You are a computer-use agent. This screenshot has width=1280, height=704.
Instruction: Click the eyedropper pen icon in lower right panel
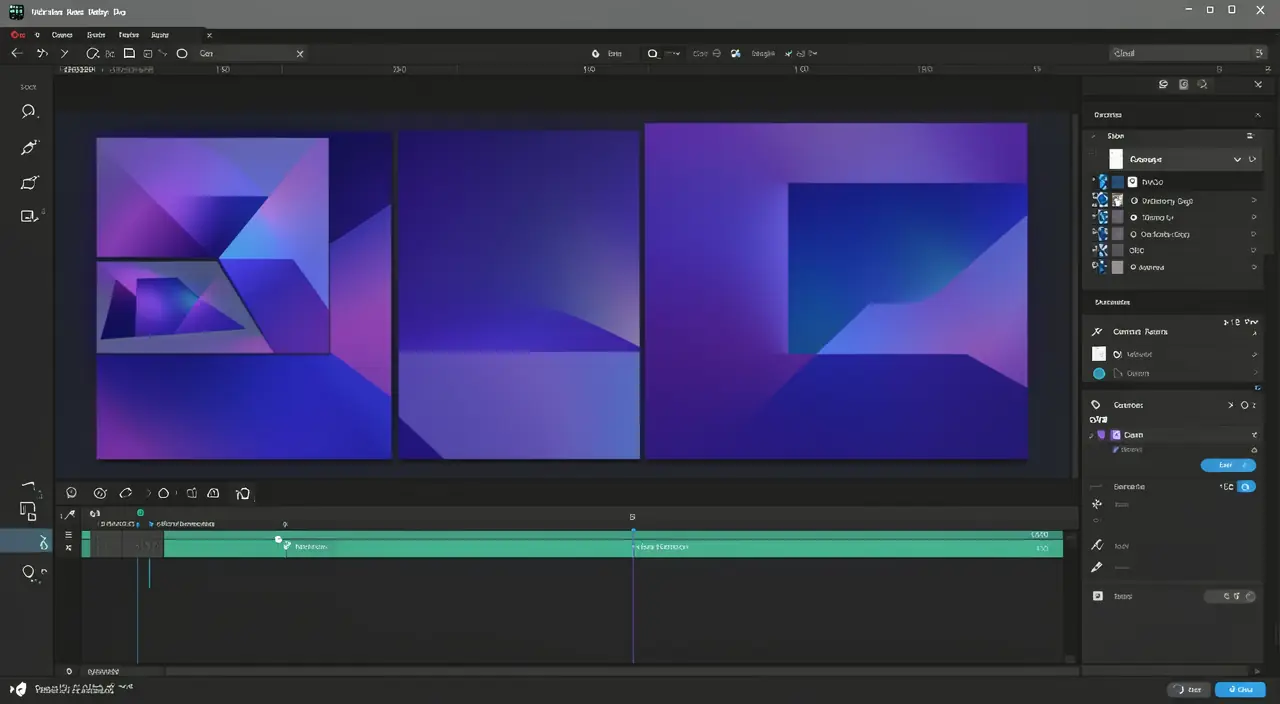click(x=1097, y=567)
